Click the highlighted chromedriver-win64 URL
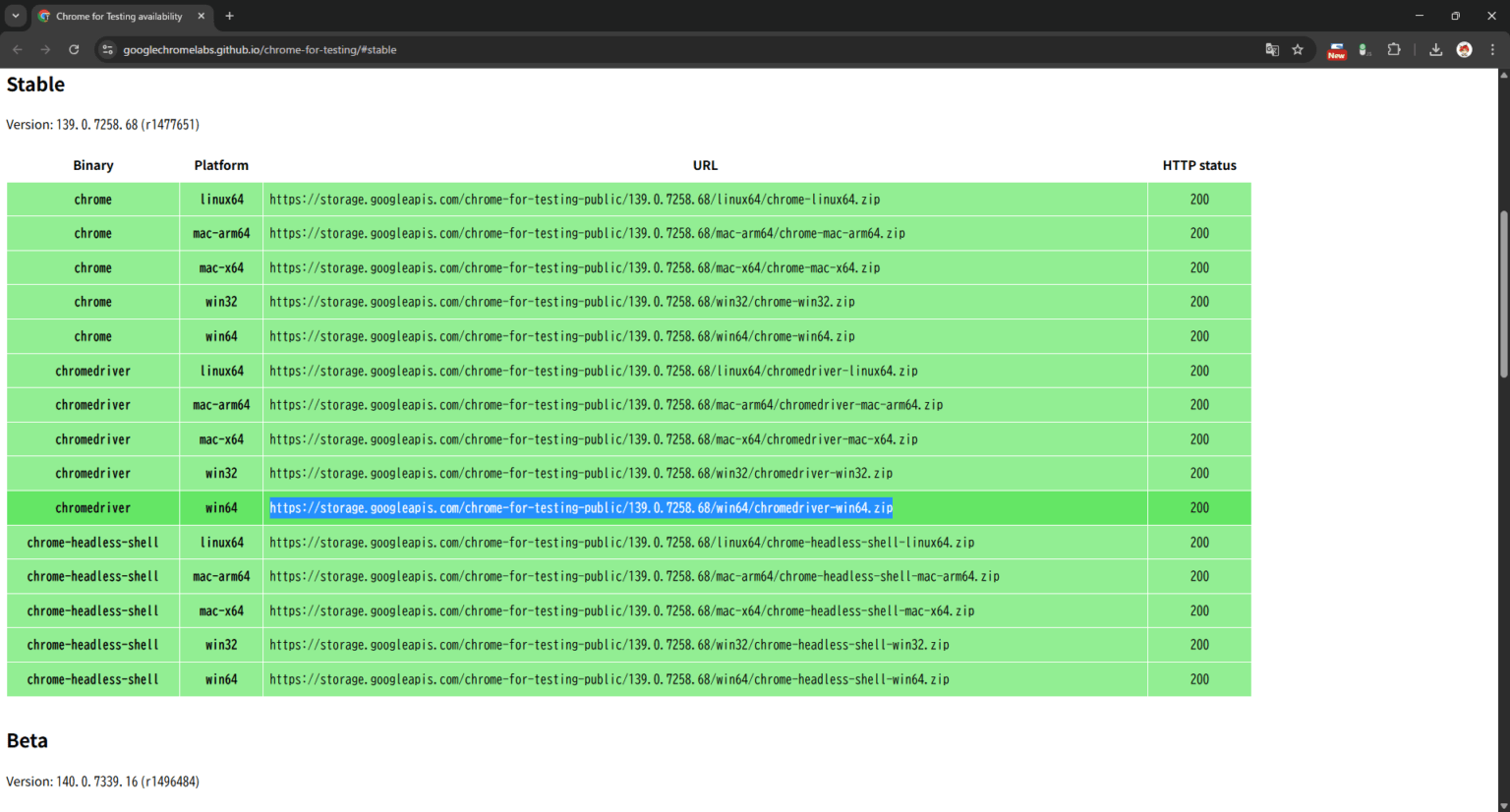Image resolution: width=1510 pixels, height=812 pixels. coord(580,507)
